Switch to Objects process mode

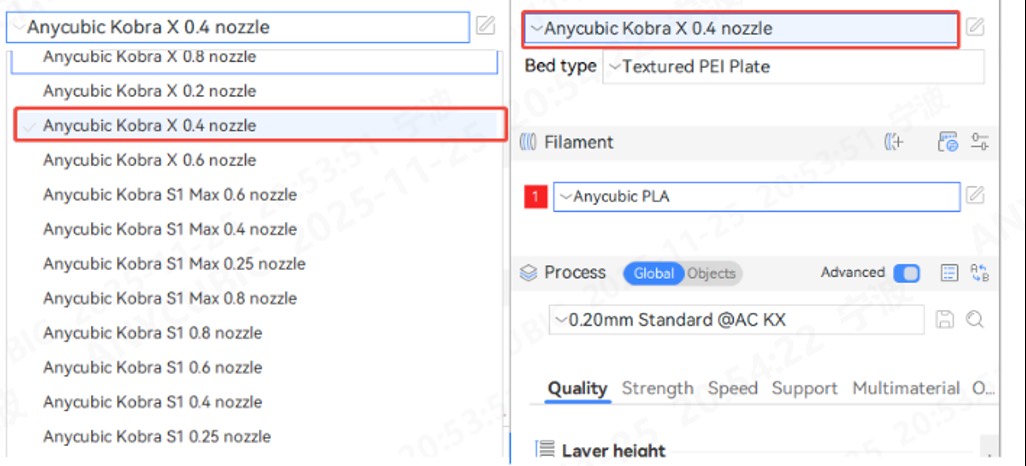(711, 273)
